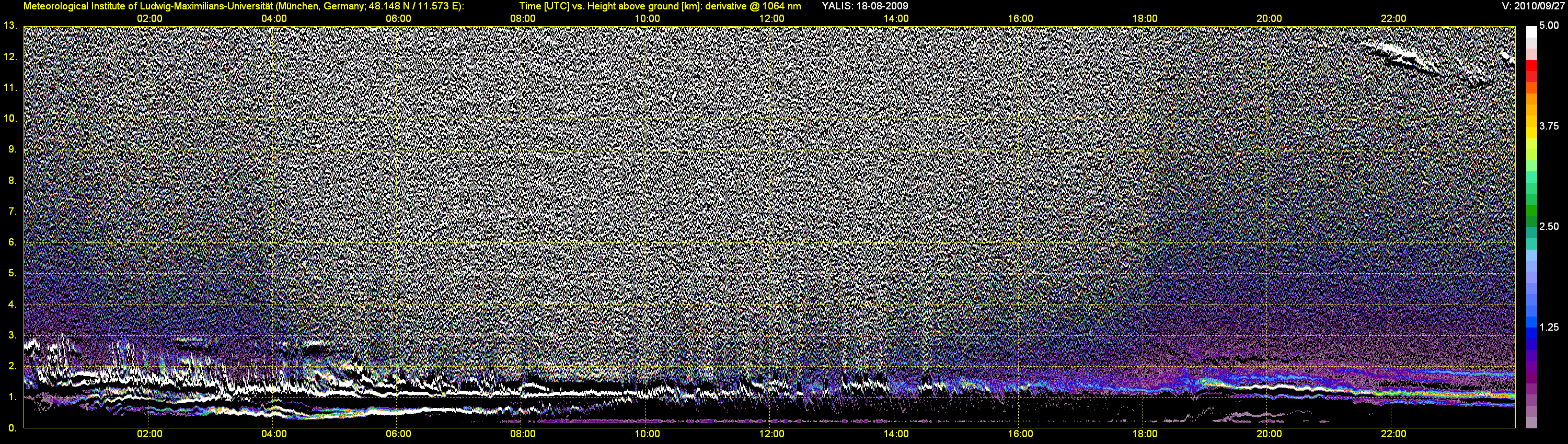Click the '10.' height axis label
The height and width of the screenshot is (444, 1568).
tap(10, 118)
